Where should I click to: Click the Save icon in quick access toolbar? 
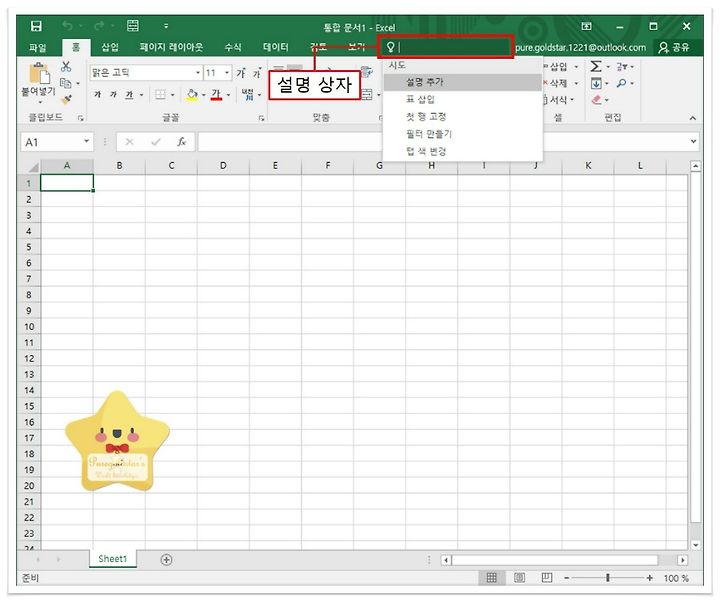pyautogui.click(x=36, y=26)
